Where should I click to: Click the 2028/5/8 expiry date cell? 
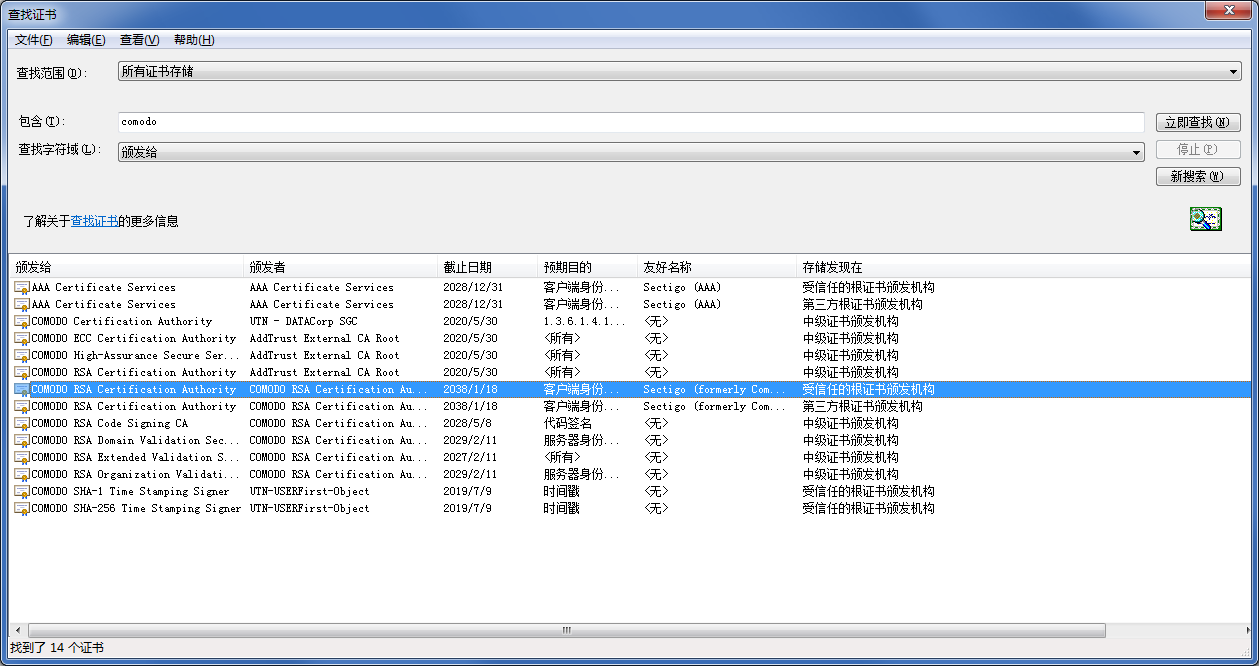[466, 424]
